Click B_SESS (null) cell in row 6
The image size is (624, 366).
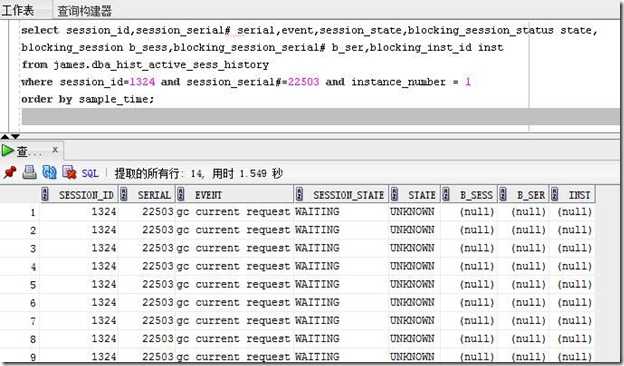pyautogui.click(x=470, y=303)
